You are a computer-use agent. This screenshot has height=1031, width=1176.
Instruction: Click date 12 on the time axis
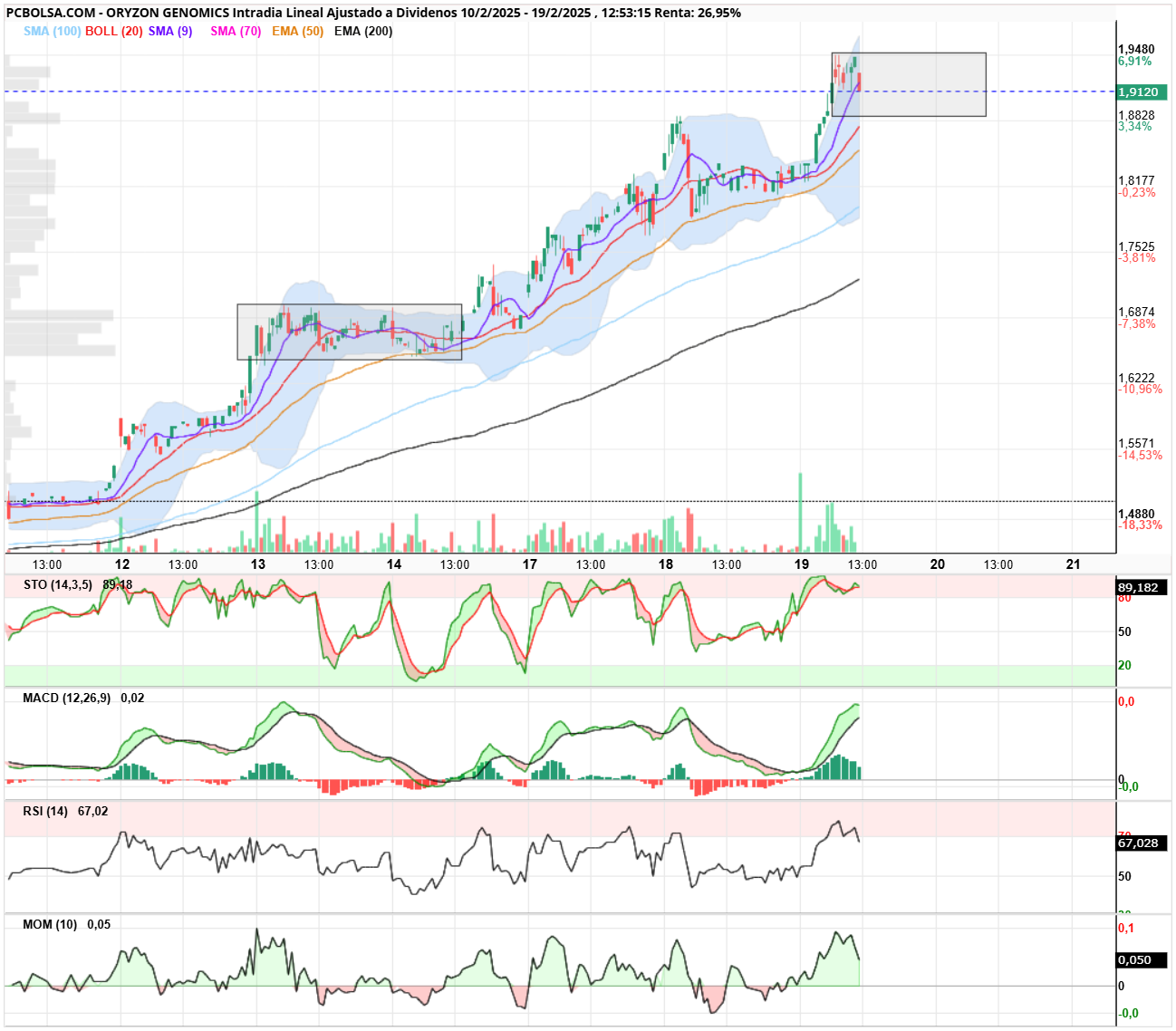(x=122, y=564)
